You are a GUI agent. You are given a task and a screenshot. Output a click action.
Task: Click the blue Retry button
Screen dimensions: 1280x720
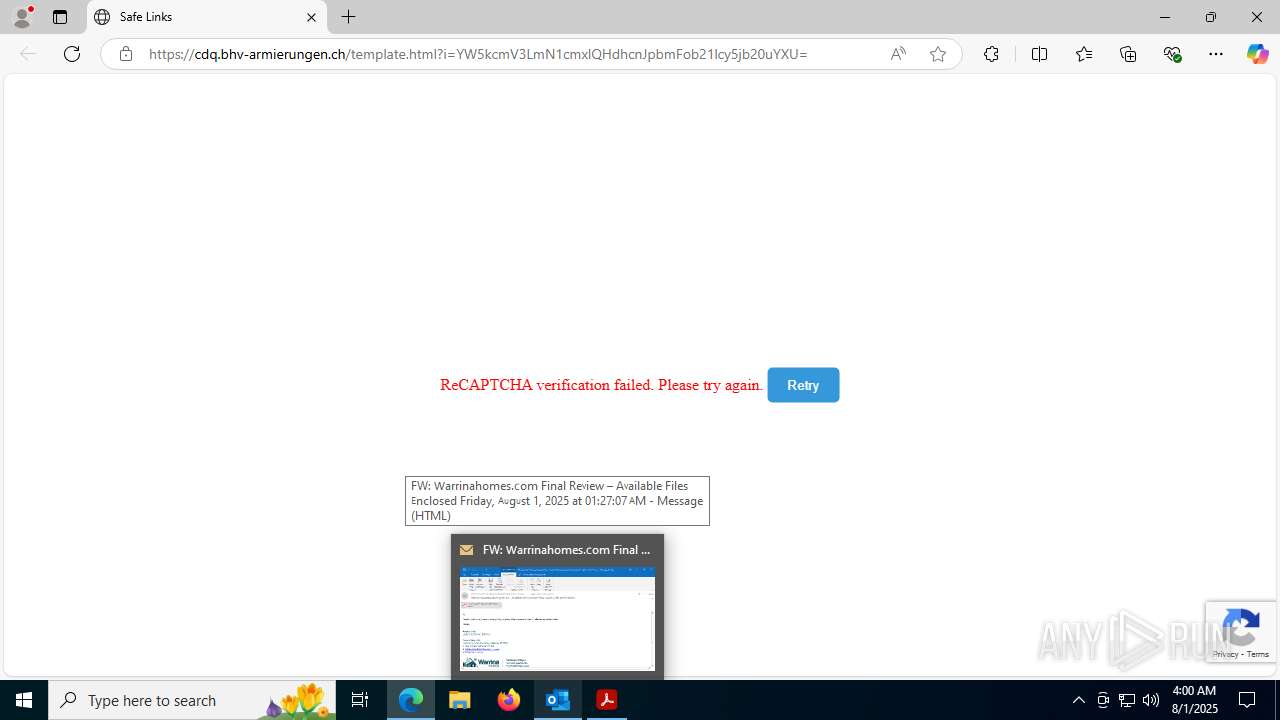click(803, 385)
